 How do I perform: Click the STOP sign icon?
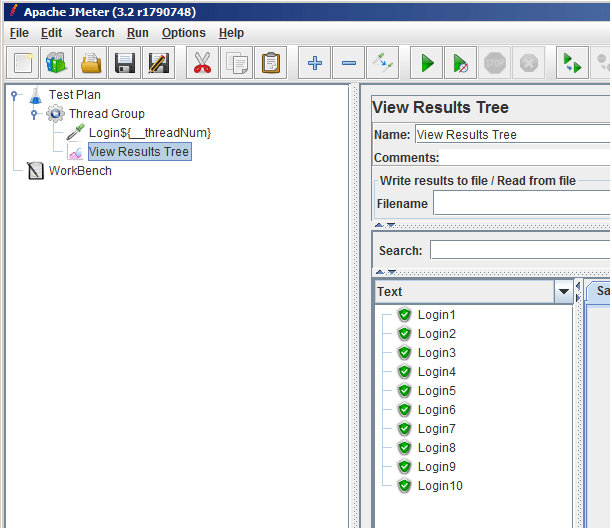[x=495, y=63]
